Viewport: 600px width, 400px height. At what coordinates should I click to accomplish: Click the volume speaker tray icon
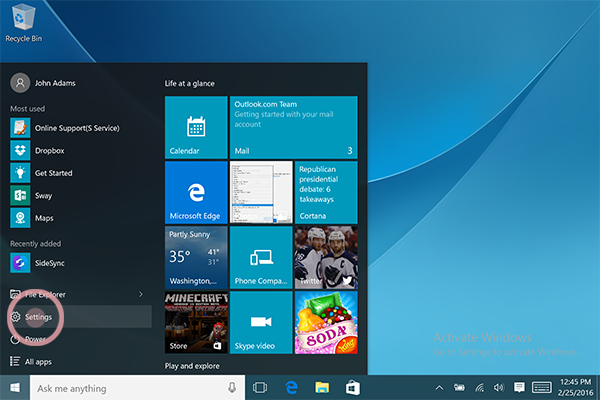tap(499, 388)
